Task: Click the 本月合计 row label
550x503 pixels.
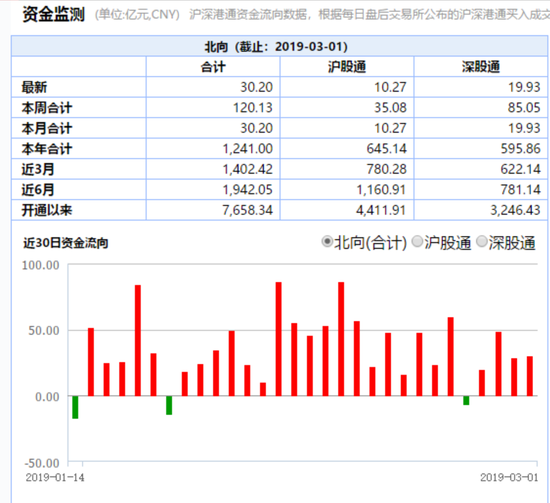Action: [x=47, y=128]
